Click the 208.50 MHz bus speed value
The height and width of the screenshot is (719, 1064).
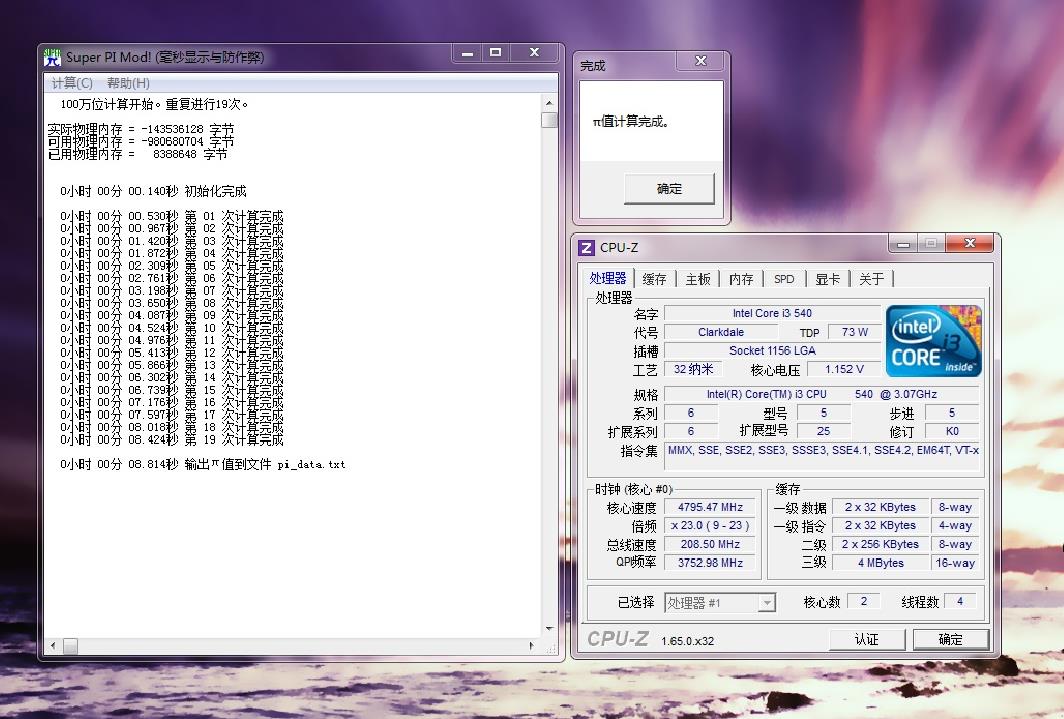point(710,544)
